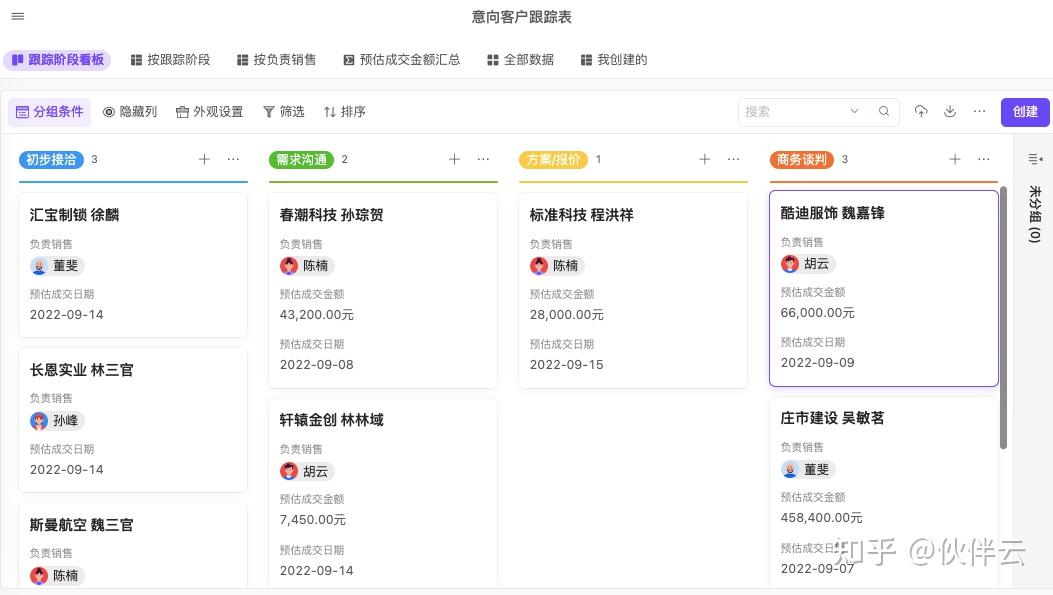Switch to 按负责销售 view tab

pyautogui.click(x=276, y=60)
